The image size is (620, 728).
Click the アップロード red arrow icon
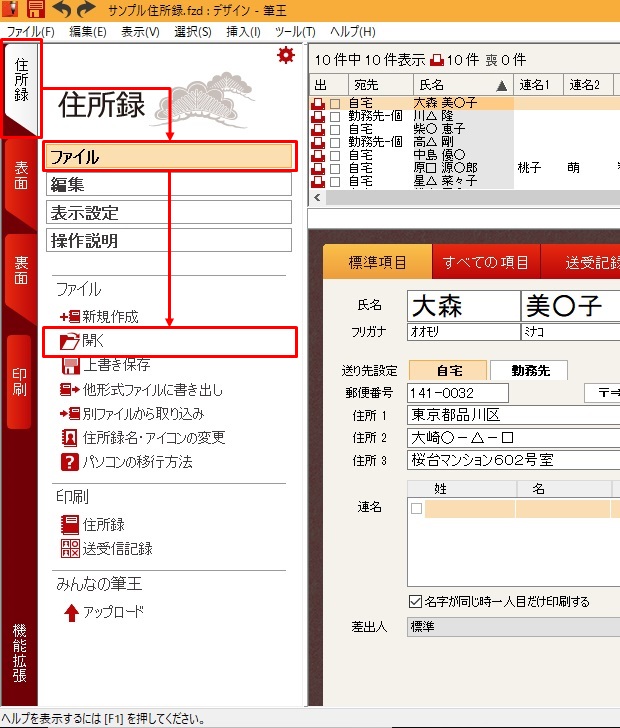[71, 613]
